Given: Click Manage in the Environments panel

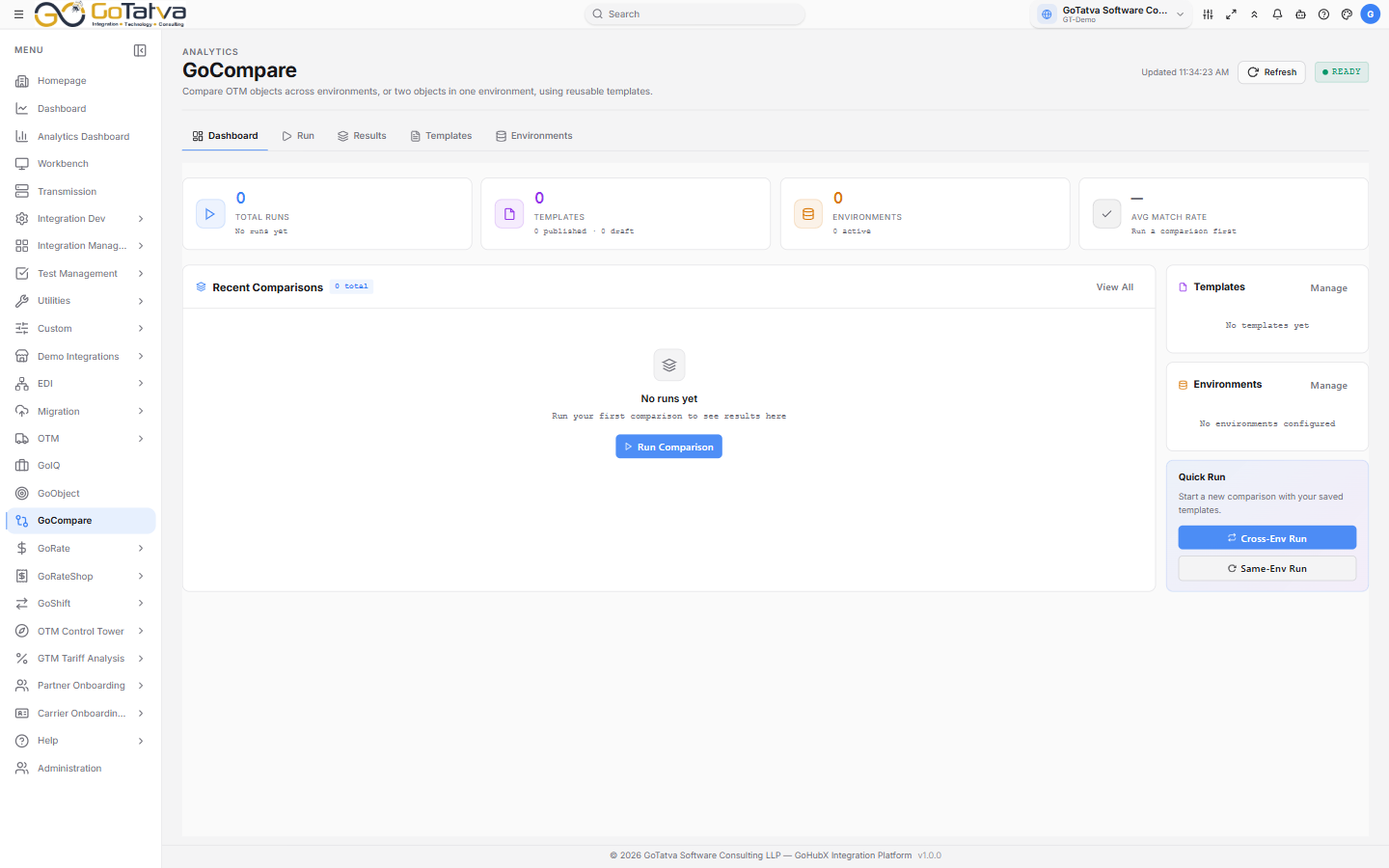Looking at the screenshot, I should 1329,386.
